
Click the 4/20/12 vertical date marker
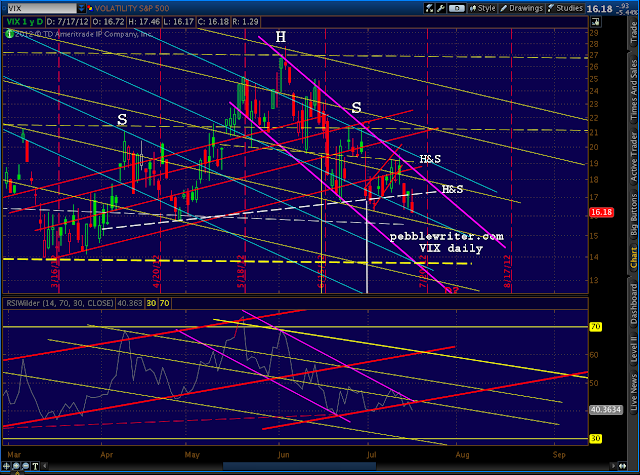pos(157,271)
